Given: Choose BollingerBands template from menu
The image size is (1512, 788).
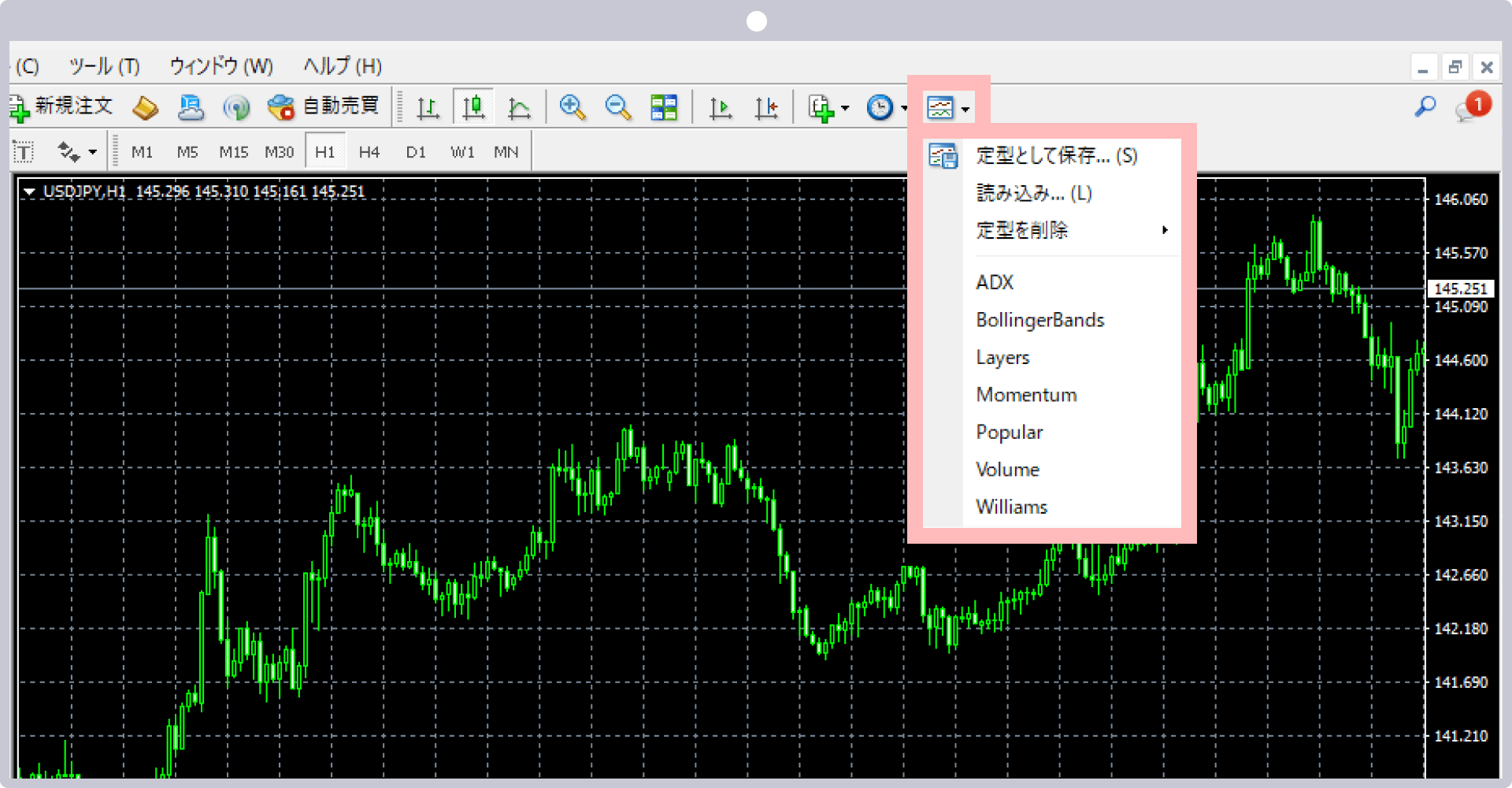Looking at the screenshot, I should click(x=1039, y=320).
